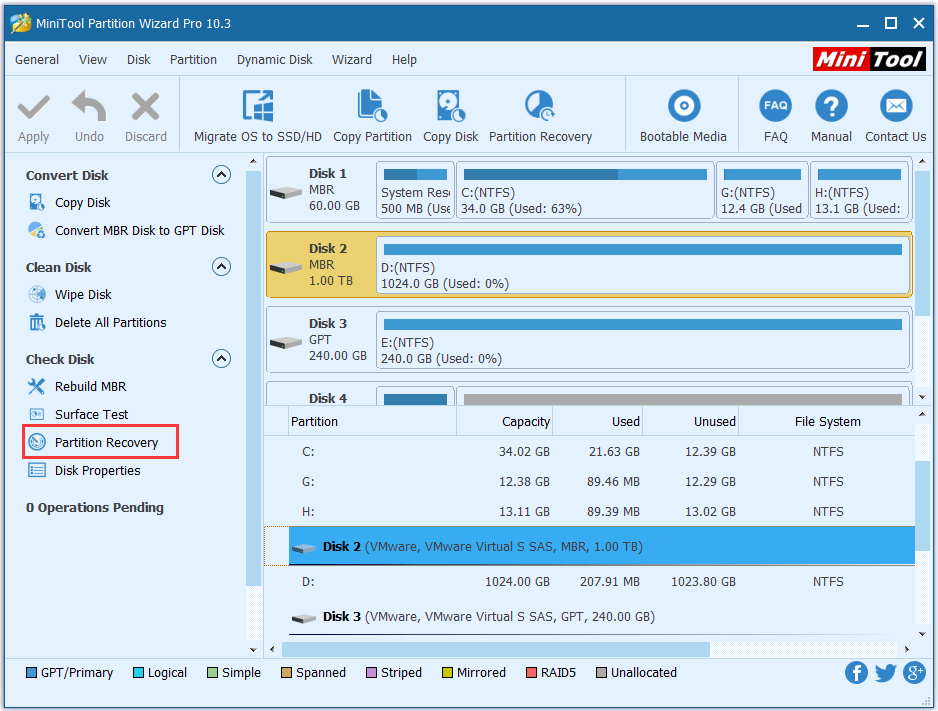Collapse the Check Disk section
This screenshot has width=938, height=711.
[222, 359]
